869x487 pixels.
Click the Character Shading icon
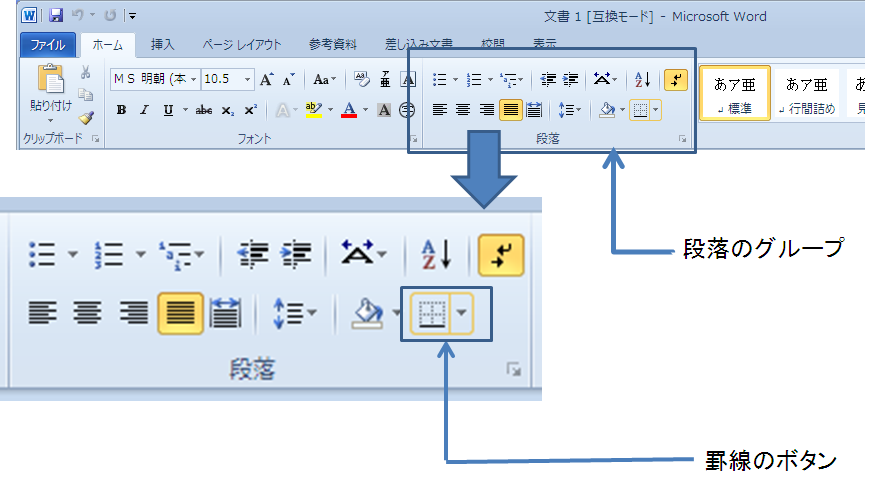pos(384,110)
